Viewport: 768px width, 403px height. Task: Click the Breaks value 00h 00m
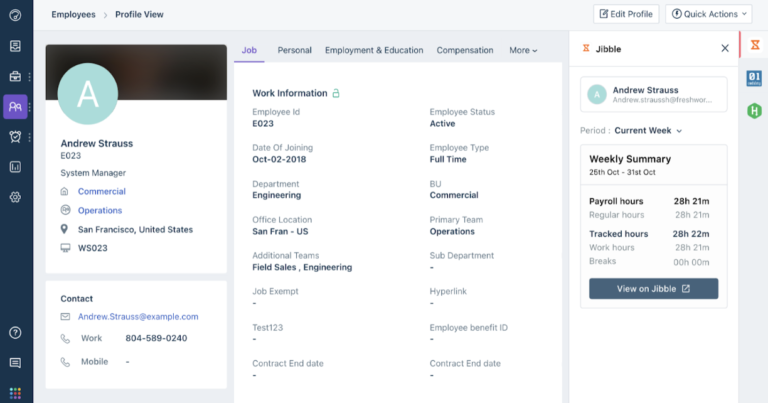pyautogui.click(x=691, y=262)
